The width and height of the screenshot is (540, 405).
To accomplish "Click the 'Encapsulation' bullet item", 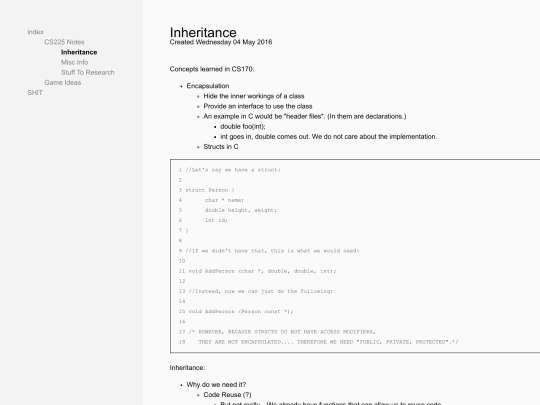I will (208, 86).
